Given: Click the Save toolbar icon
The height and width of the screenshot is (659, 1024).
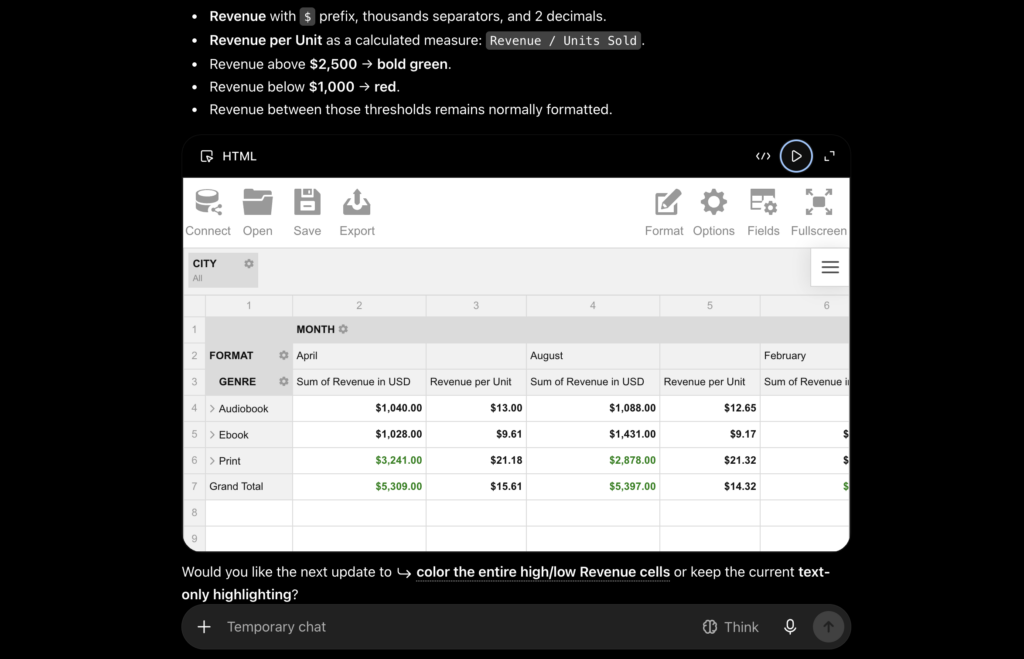Looking at the screenshot, I should 307,212.
